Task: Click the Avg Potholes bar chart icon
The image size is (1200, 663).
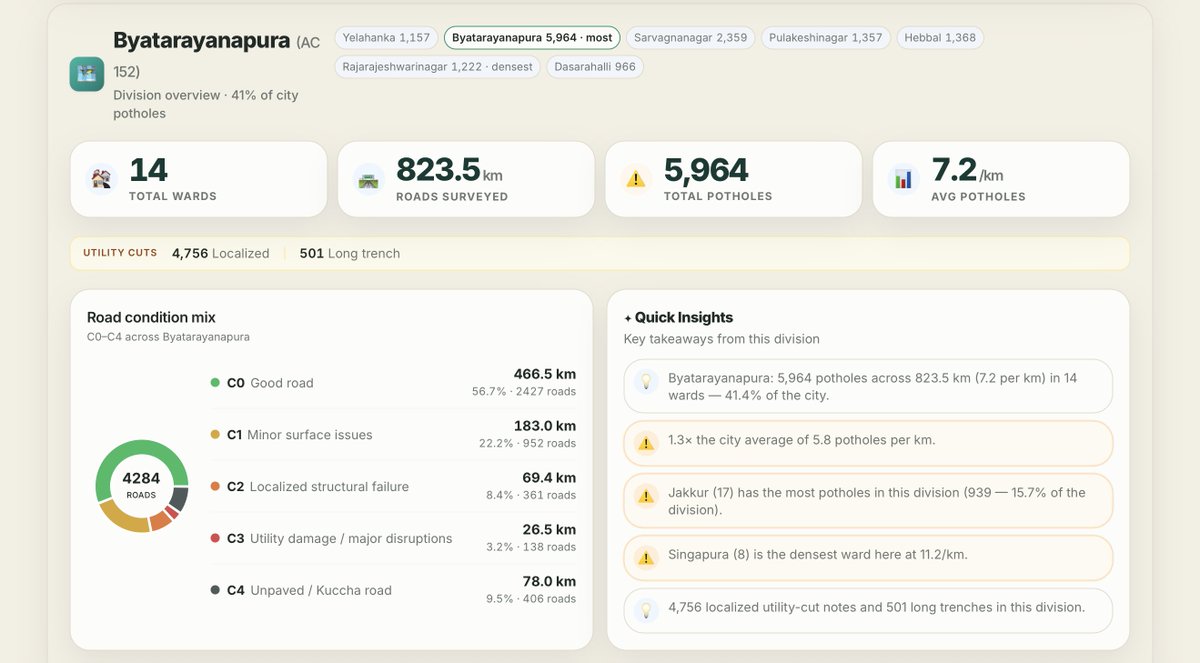Action: (x=904, y=179)
